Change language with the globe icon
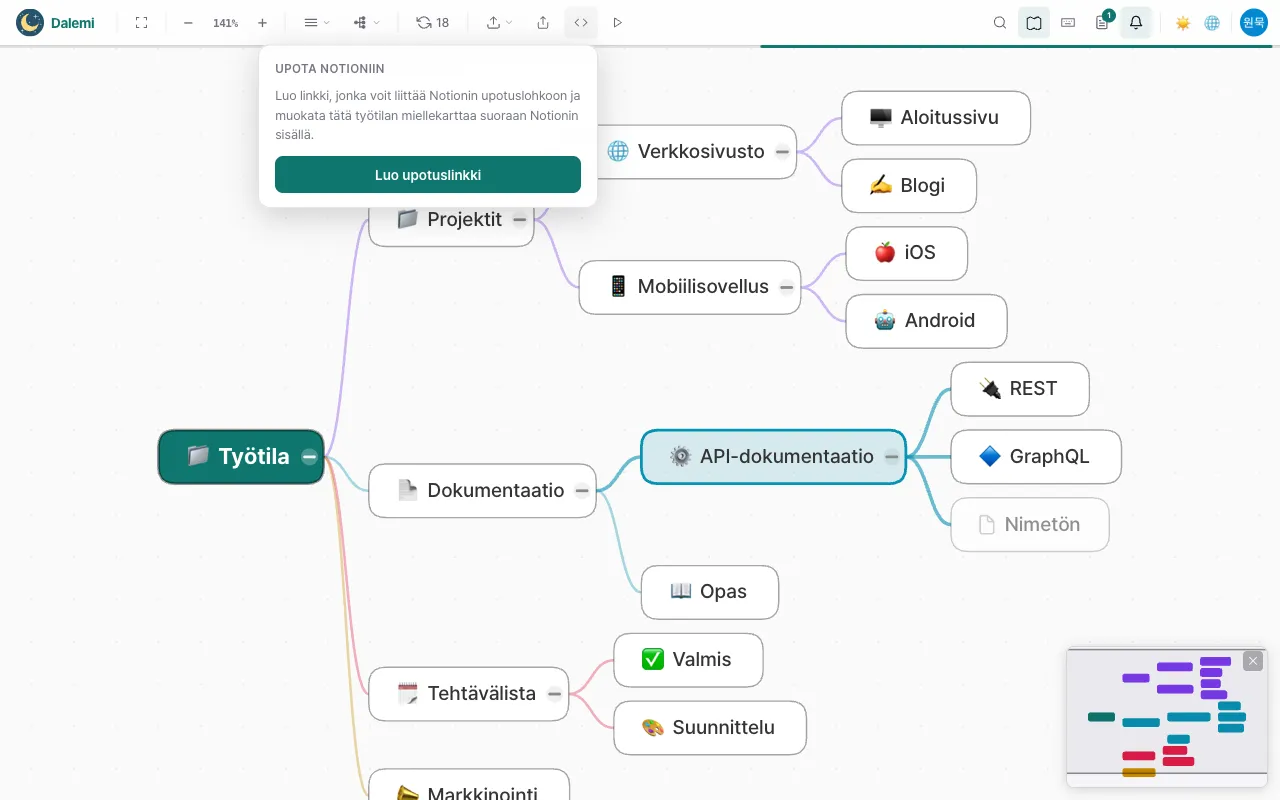1280x800 pixels. tap(1212, 22)
